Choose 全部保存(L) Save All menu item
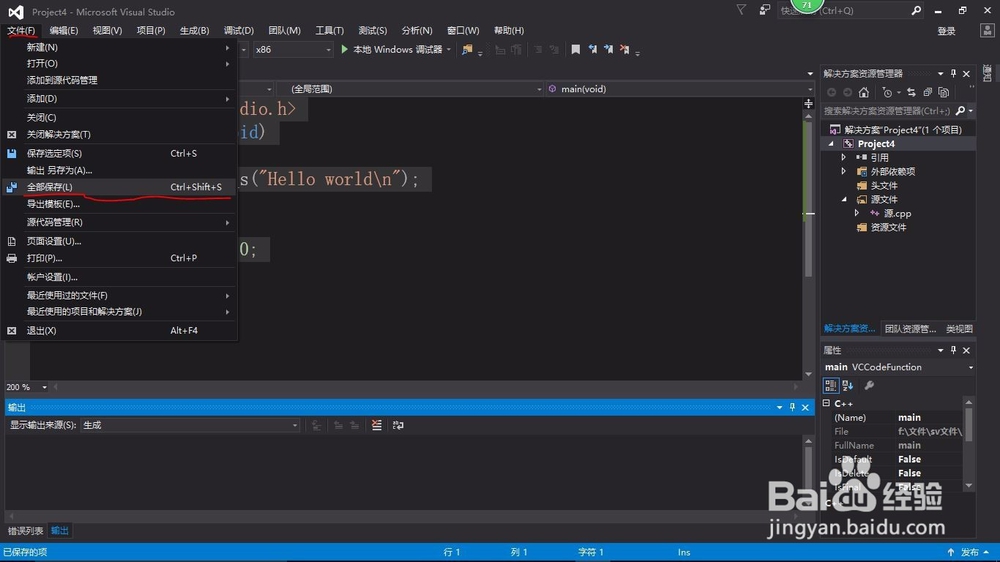The width and height of the screenshot is (1000, 562). click(119, 187)
